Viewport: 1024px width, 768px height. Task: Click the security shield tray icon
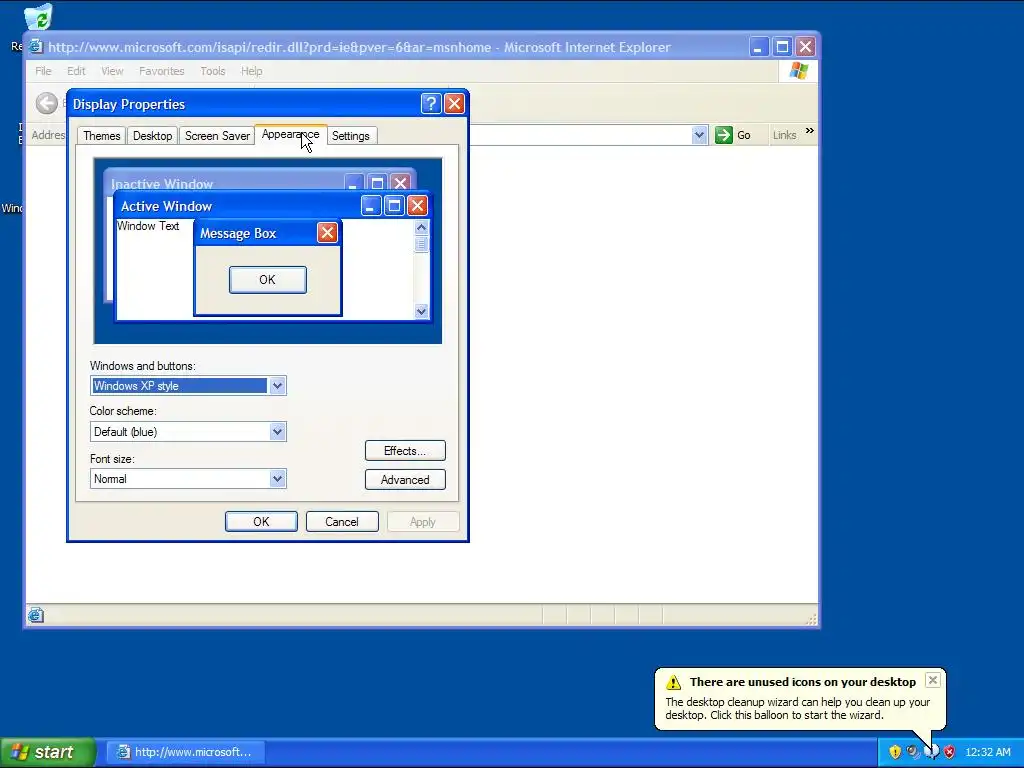[895, 752]
